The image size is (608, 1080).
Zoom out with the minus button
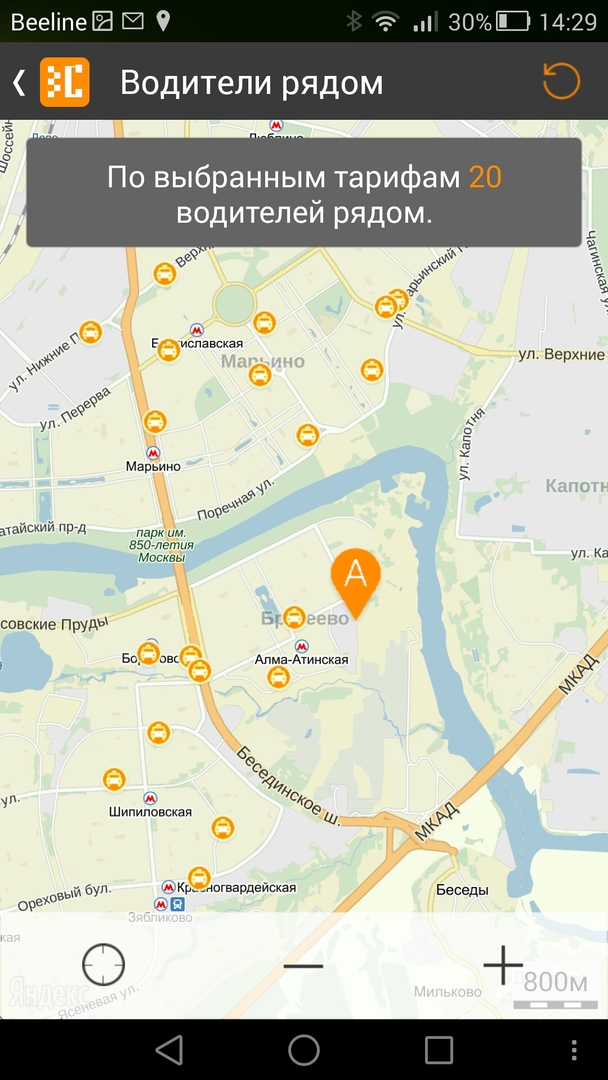pyautogui.click(x=303, y=966)
